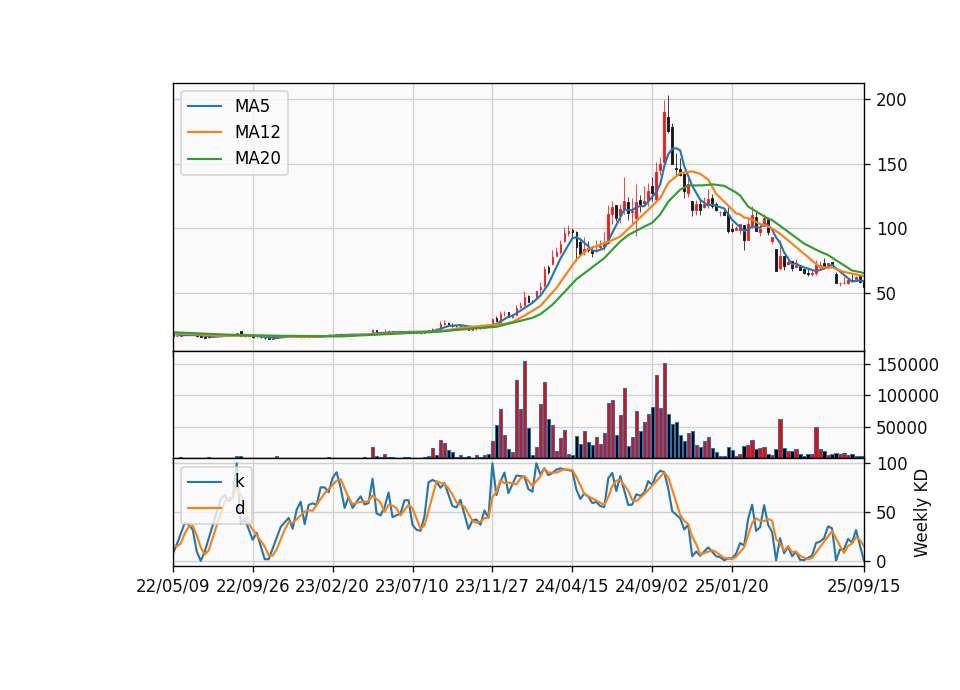Click the 100000 volume axis label
This screenshot has width=960, height=690.
coord(907,396)
